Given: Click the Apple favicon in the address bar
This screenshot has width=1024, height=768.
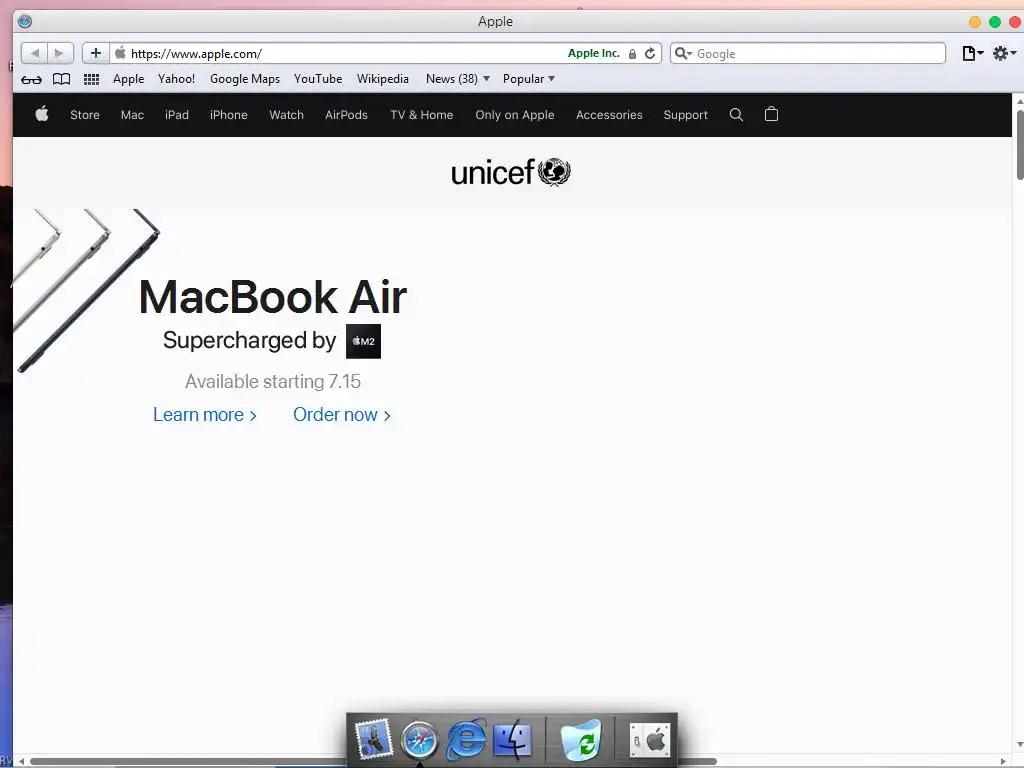Looking at the screenshot, I should click(x=120, y=53).
